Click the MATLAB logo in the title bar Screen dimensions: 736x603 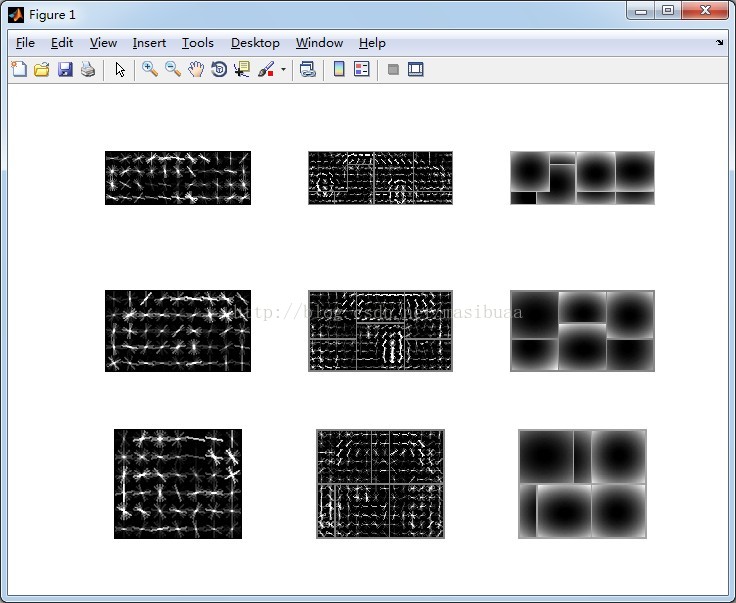point(16,15)
